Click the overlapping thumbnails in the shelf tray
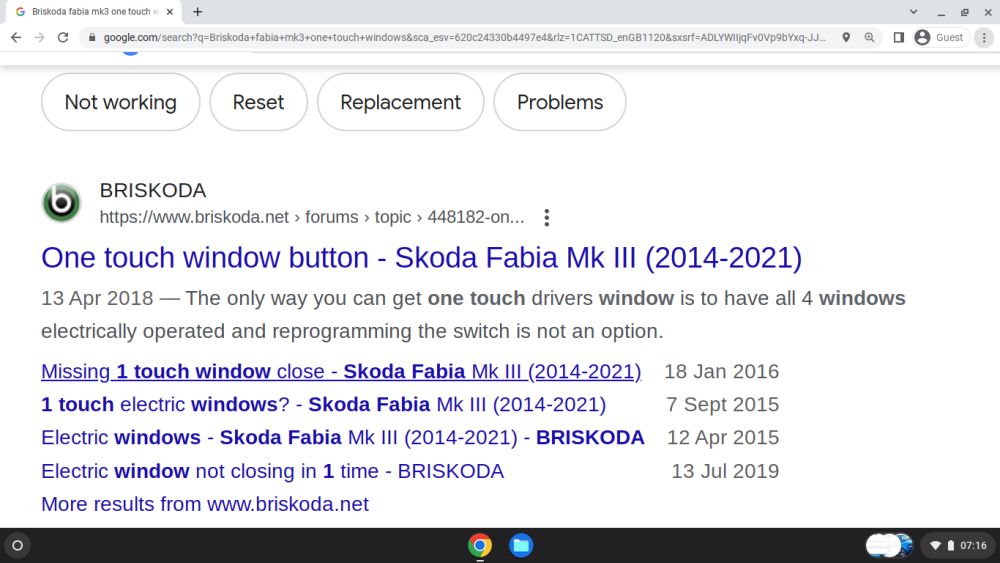Image resolution: width=1000 pixels, height=563 pixels. coord(889,546)
